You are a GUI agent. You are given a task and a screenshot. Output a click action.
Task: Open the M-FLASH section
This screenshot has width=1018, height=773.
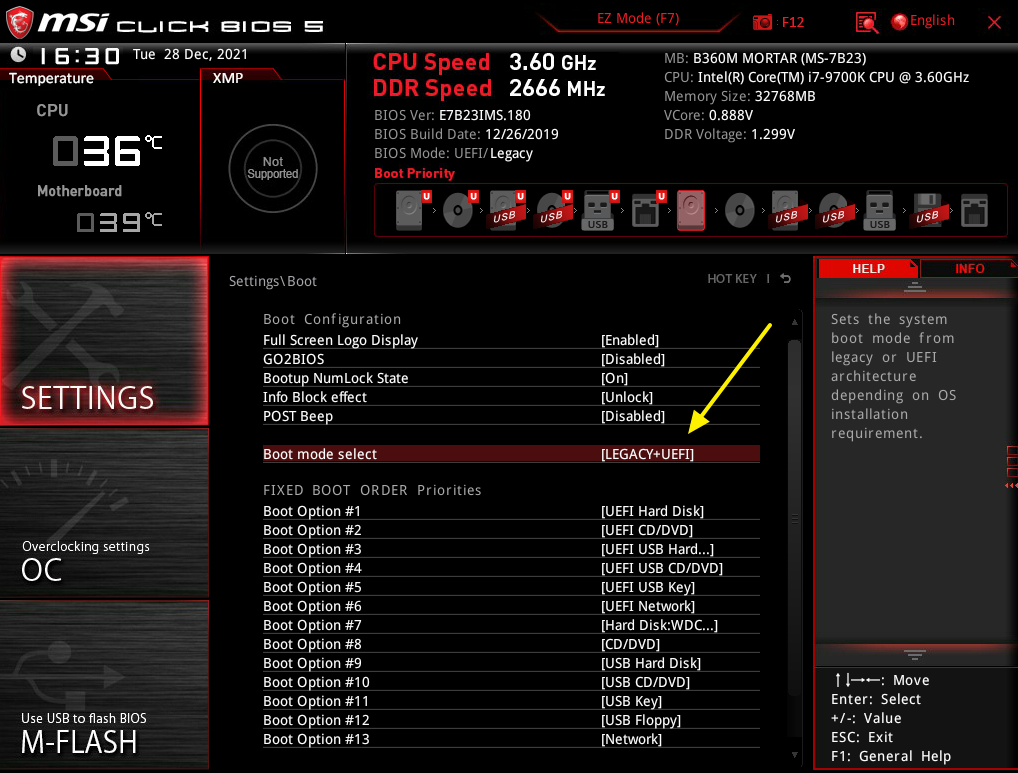click(105, 685)
